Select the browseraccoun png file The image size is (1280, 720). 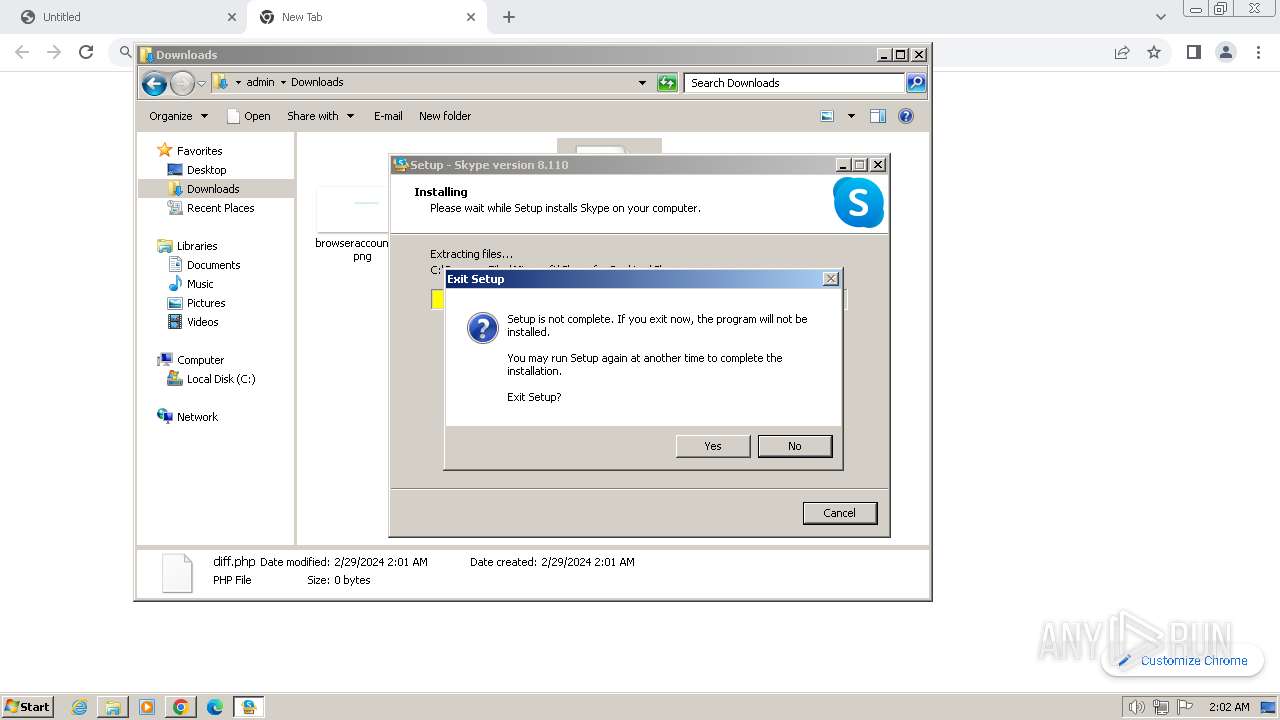pos(352,224)
